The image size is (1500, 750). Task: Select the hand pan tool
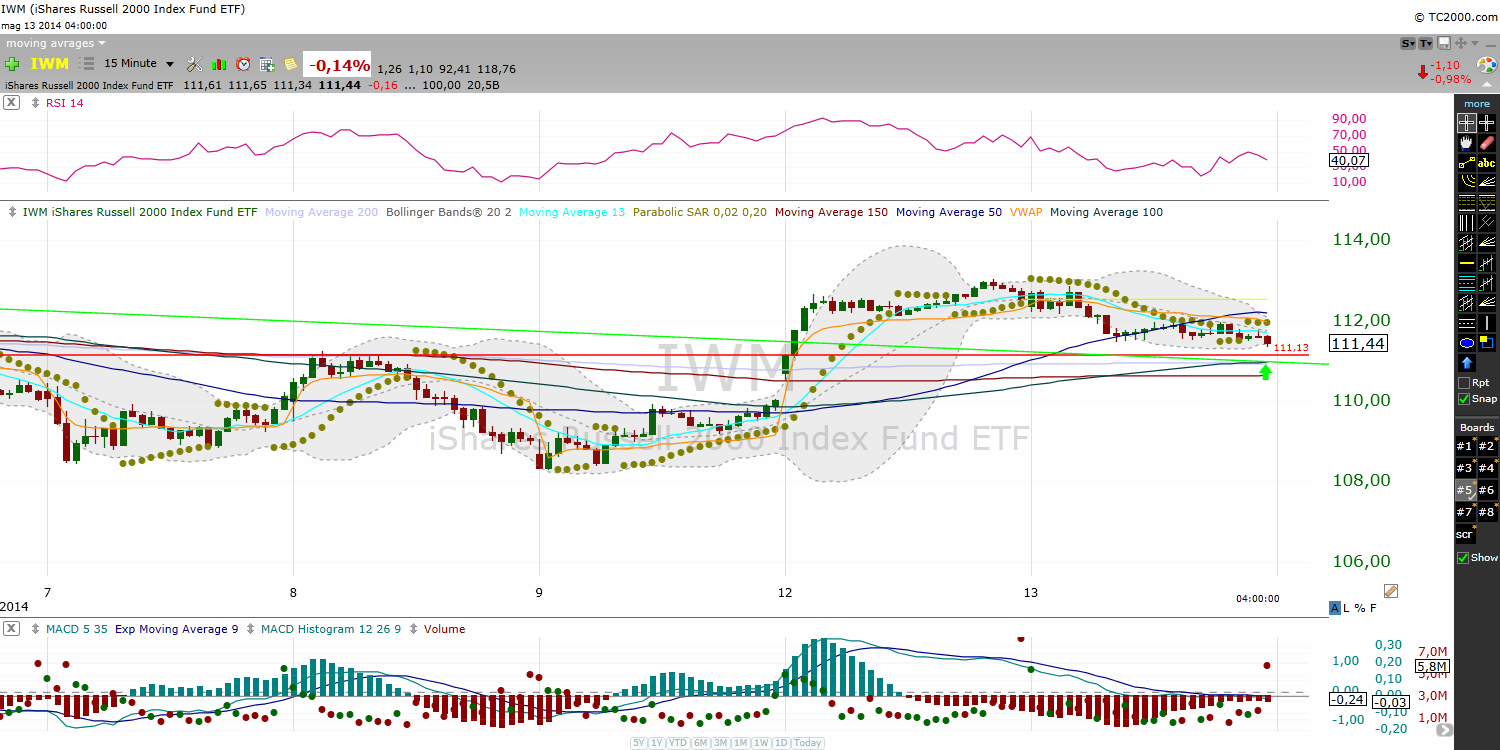pyautogui.click(x=1466, y=143)
